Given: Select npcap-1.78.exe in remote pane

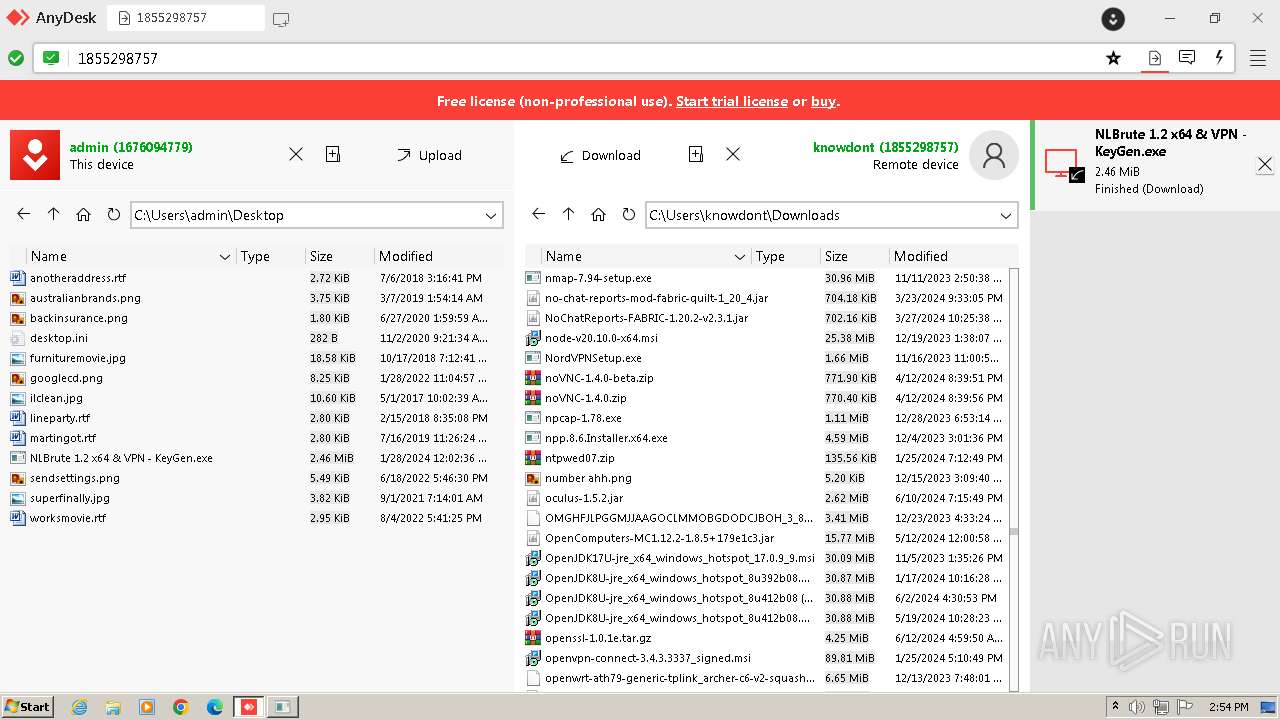Looking at the screenshot, I should pos(583,418).
